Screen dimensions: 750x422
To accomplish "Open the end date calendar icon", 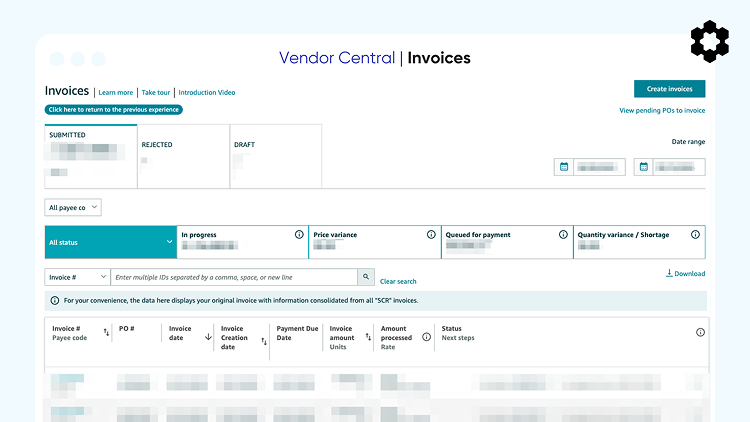I will 644,167.
